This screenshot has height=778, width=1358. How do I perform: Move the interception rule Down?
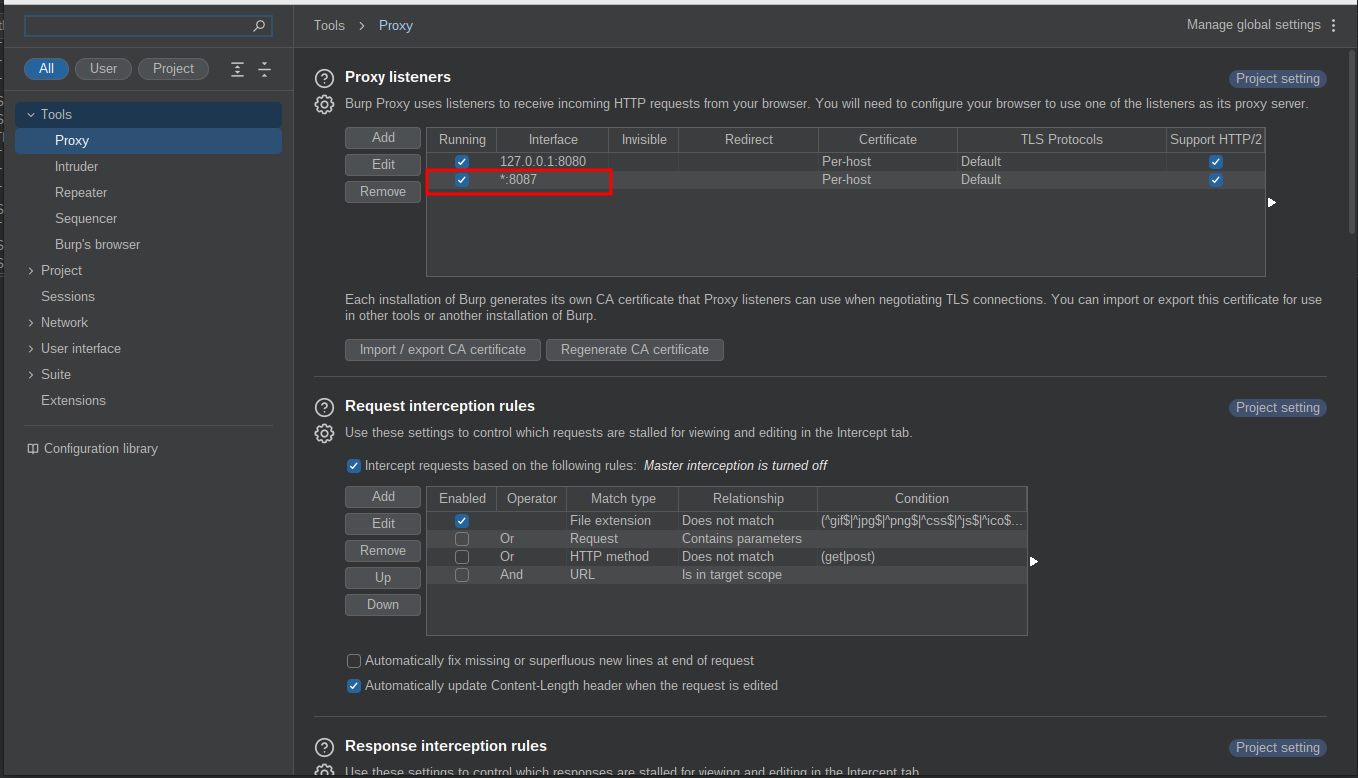(x=383, y=605)
